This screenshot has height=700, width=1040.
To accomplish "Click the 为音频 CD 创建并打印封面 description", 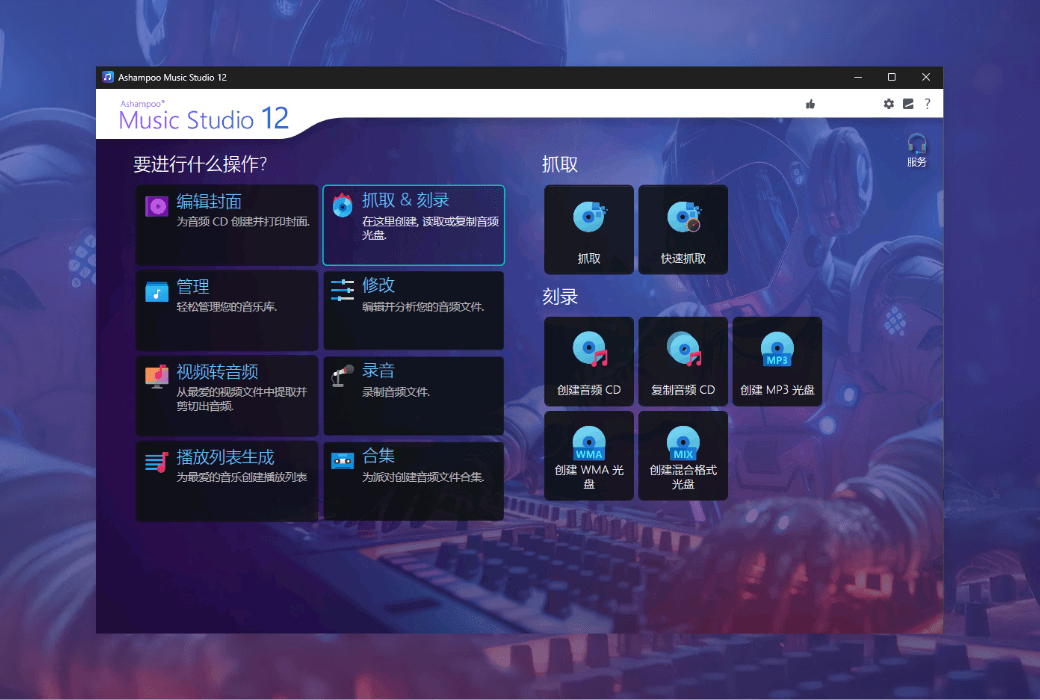I will coord(243,222).
